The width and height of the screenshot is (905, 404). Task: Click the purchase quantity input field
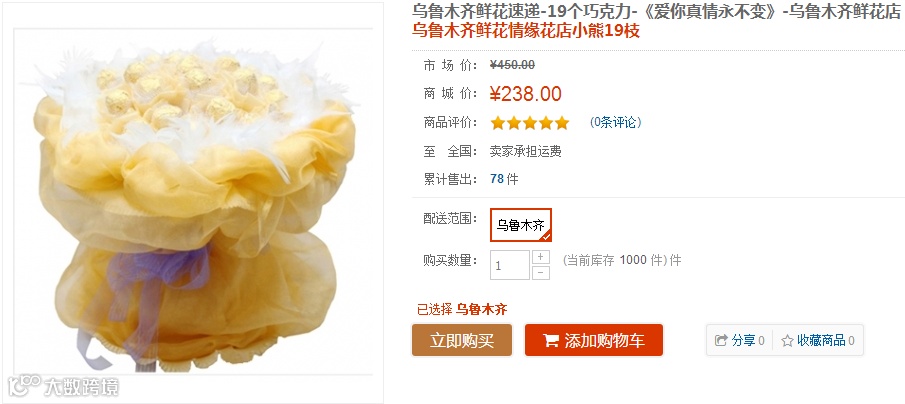[x=510, y=265]
